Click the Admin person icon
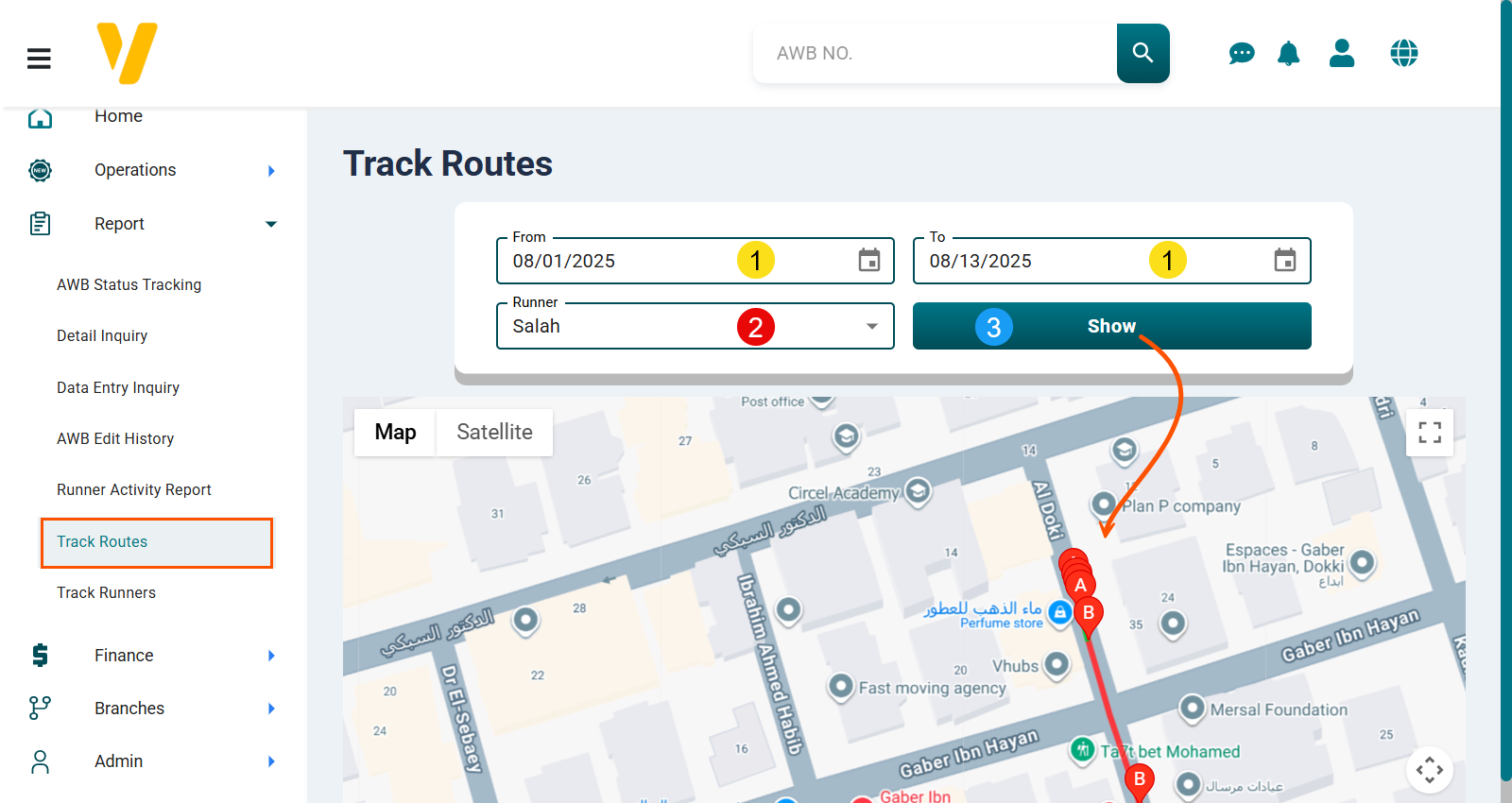1512x803 pixels. [x=40, y=761]
